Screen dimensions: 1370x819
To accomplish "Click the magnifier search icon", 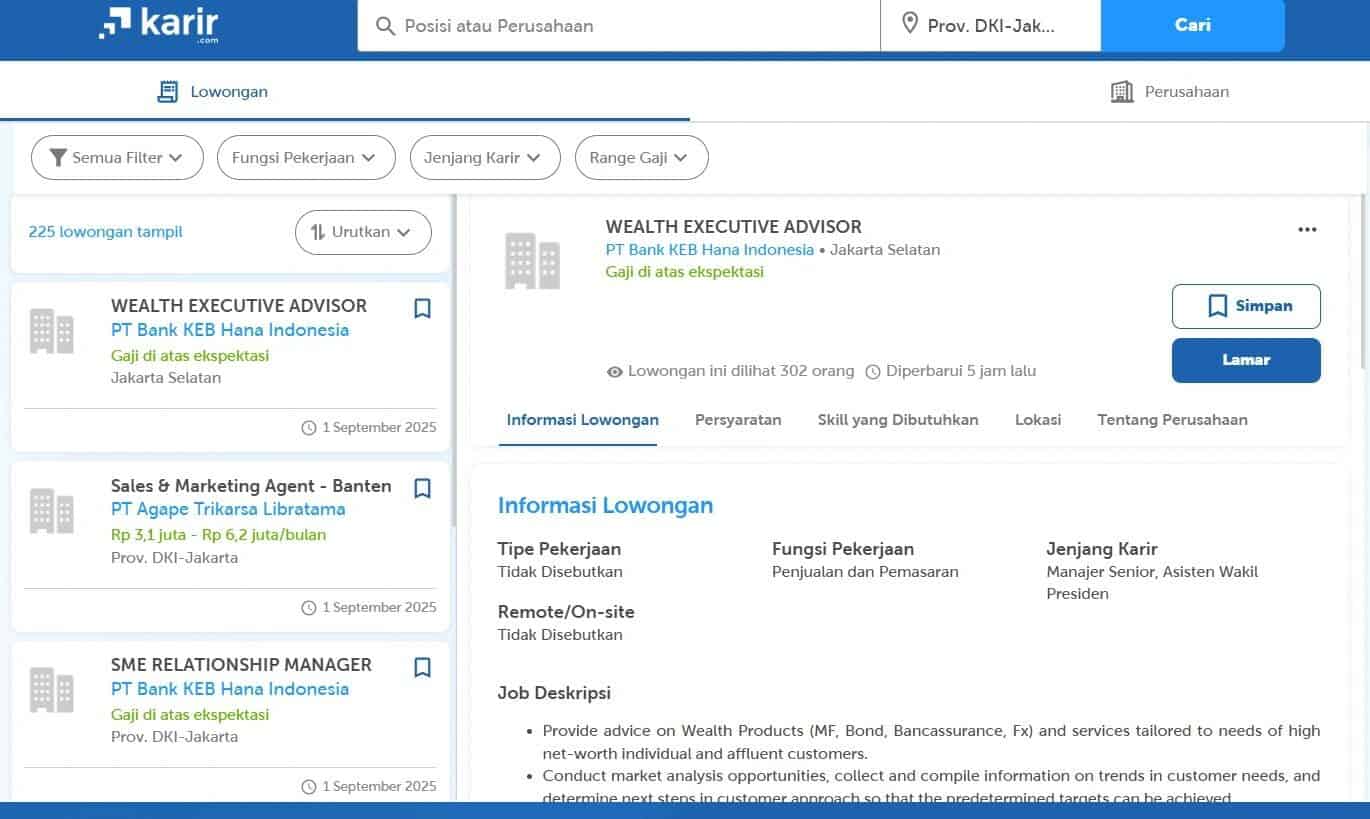I will (x=385, y=27).
